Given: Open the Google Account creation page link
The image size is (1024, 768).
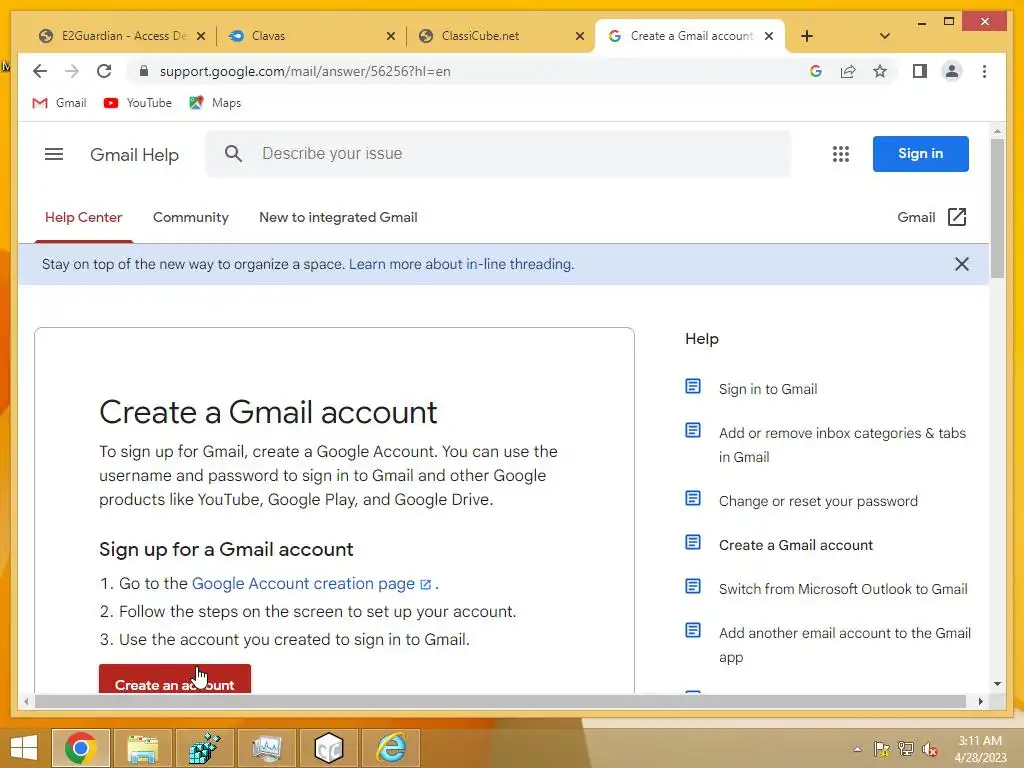Looking at the screenshot, I should pyautogui.click(x=312, y=583).
